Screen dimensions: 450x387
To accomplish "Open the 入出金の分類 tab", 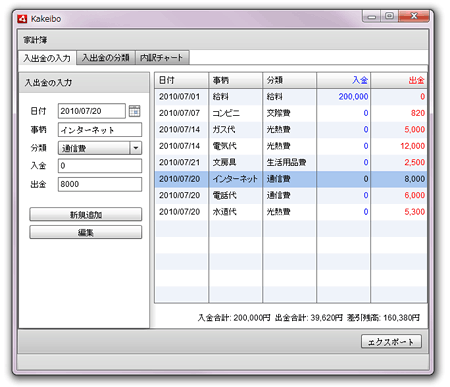I will tap(106, 58).
